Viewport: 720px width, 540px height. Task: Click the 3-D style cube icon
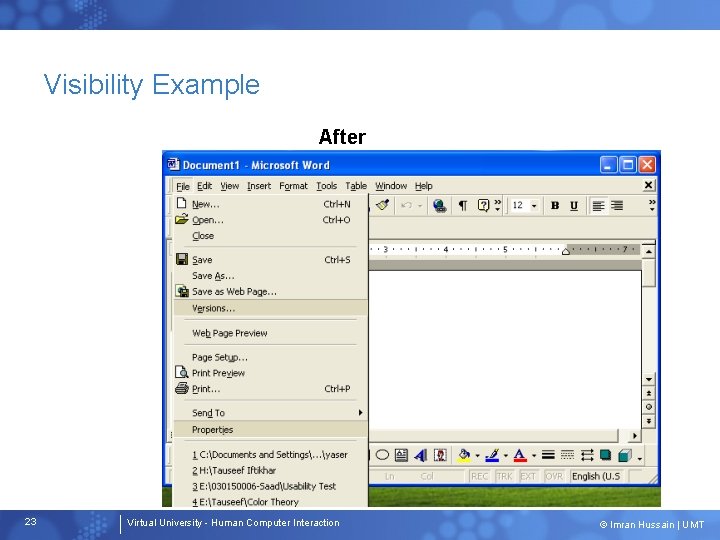(x=625, y=455)
